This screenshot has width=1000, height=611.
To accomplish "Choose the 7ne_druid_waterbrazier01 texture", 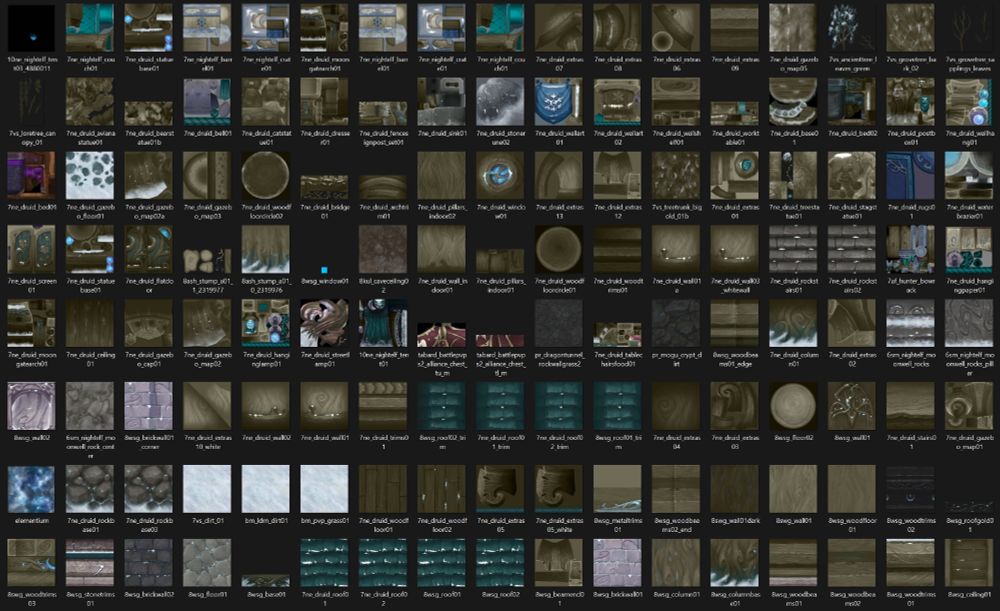I will click(969, 176).
